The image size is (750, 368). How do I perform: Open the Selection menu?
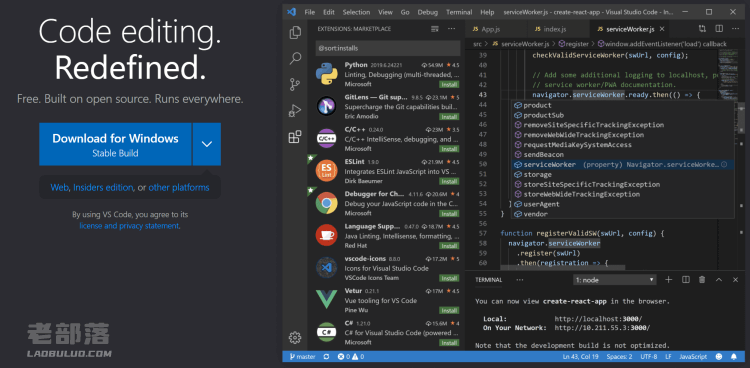tap(356, 12)
